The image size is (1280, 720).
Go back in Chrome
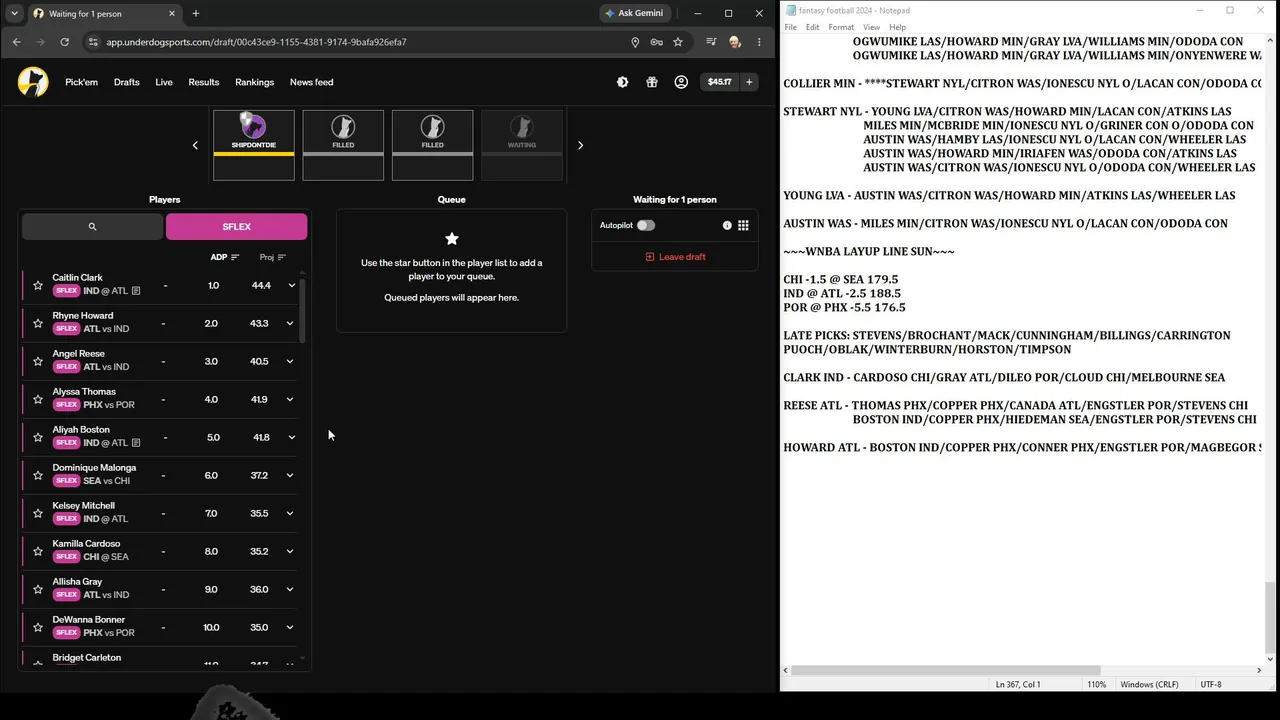(17, 42)
